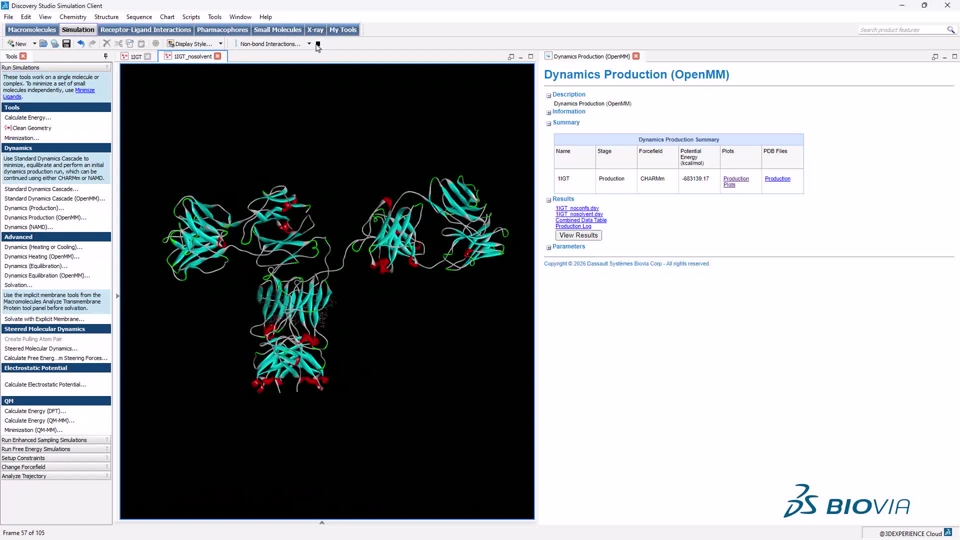The image size is (960, 540).
Task: Click the search magnifier icon
Action: tap(951, 30)
